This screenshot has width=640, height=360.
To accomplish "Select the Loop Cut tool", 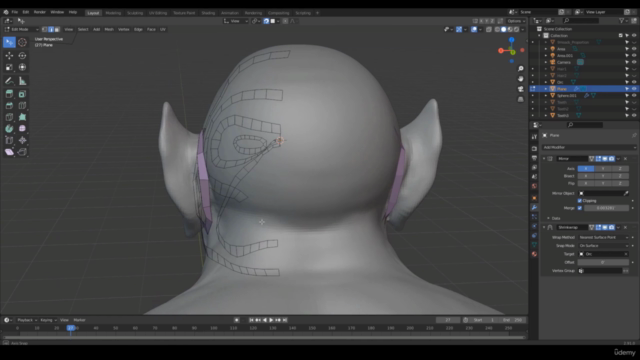I will point(22,106).
